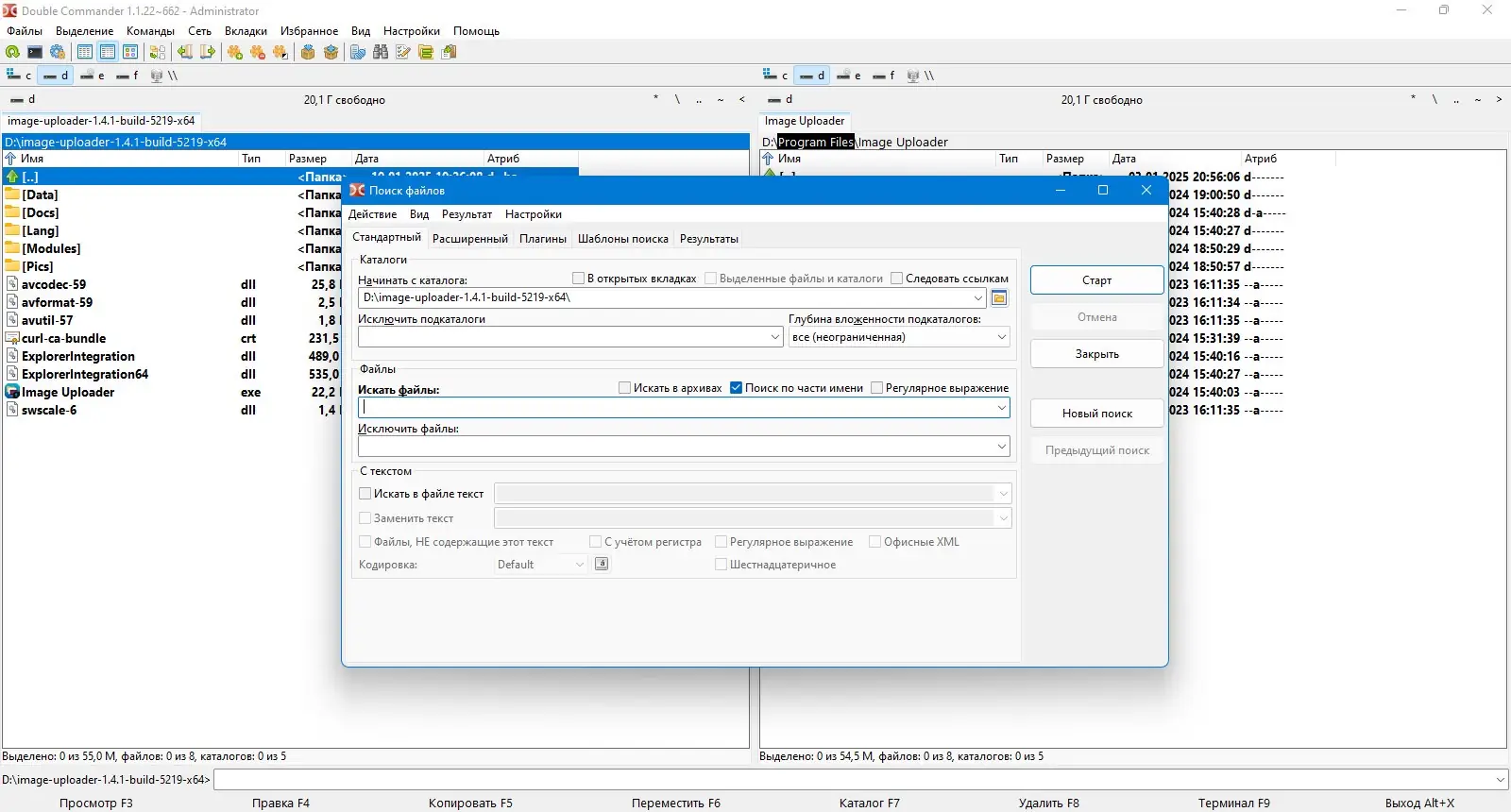
Task: Click the "Новый поиск" button
Action: pos(1096,414)
